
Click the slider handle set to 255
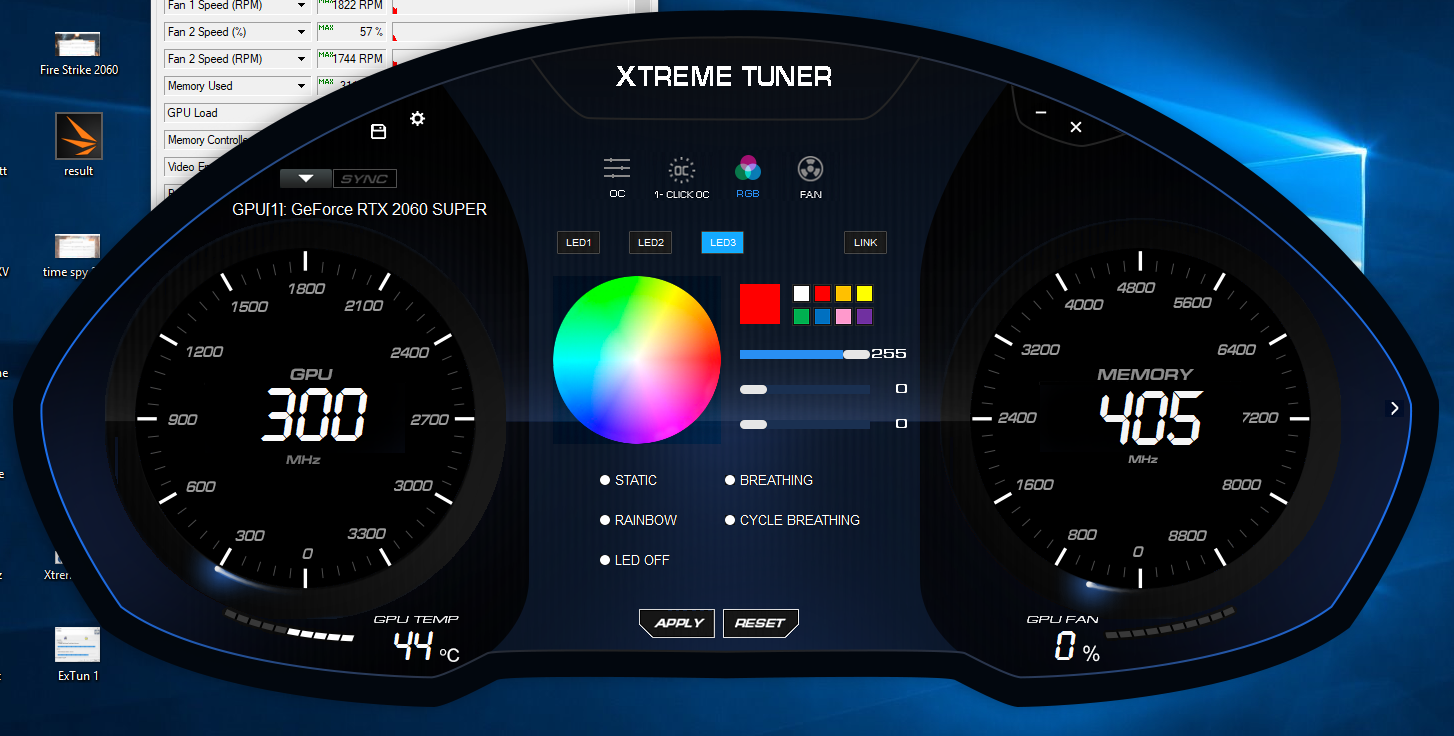click(856, 354)
